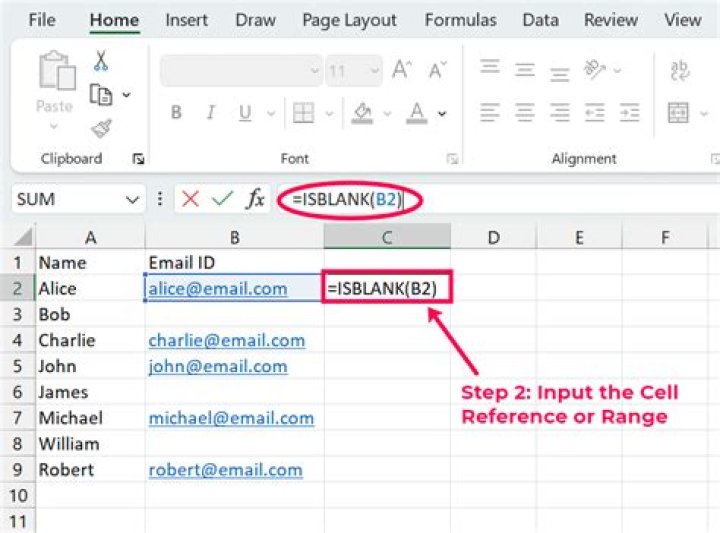The height and width of the screenshot is (533, 720).
Task: Click the Cut scissors icon
Action: [101, 61]
